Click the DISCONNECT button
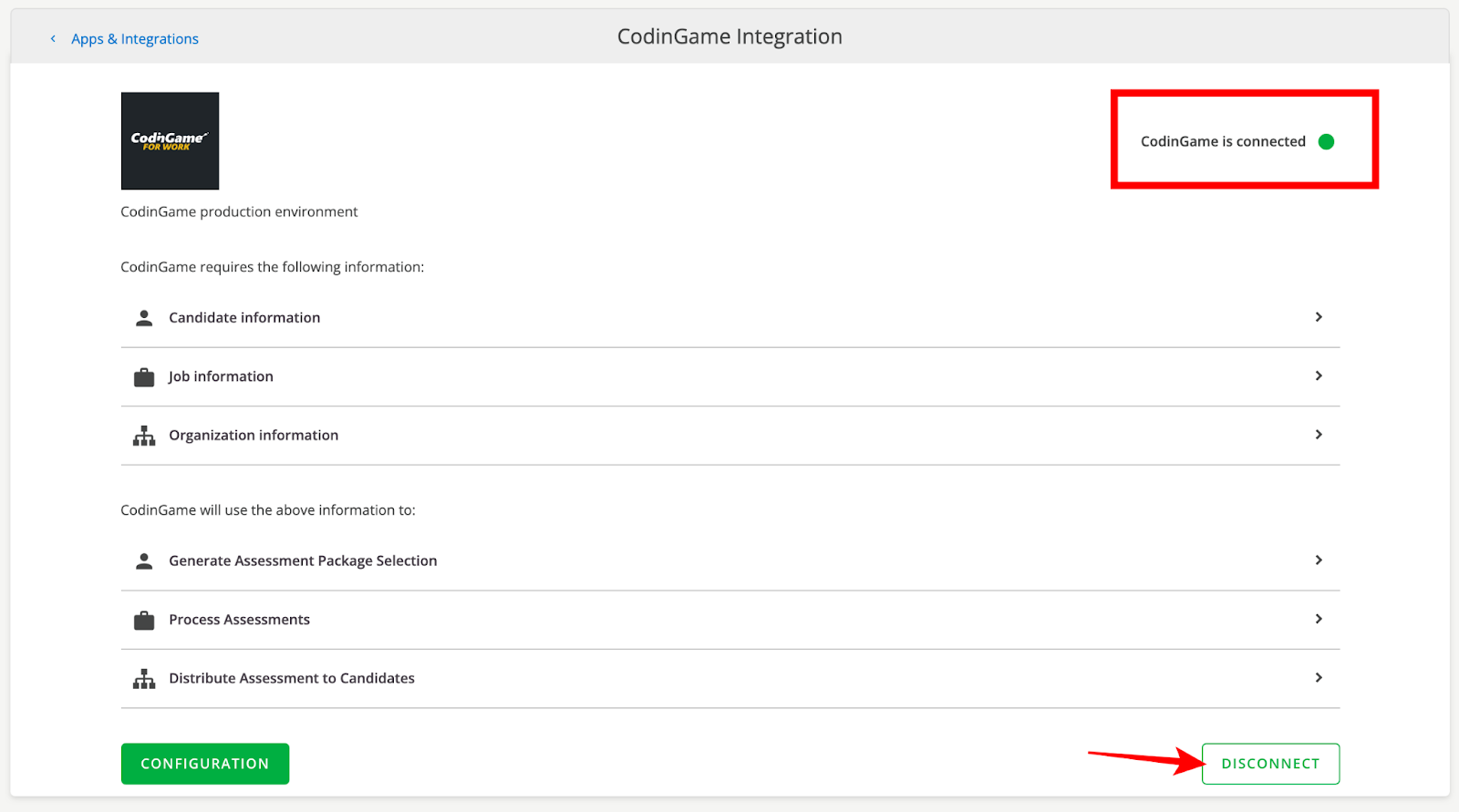 [1270, 764]
